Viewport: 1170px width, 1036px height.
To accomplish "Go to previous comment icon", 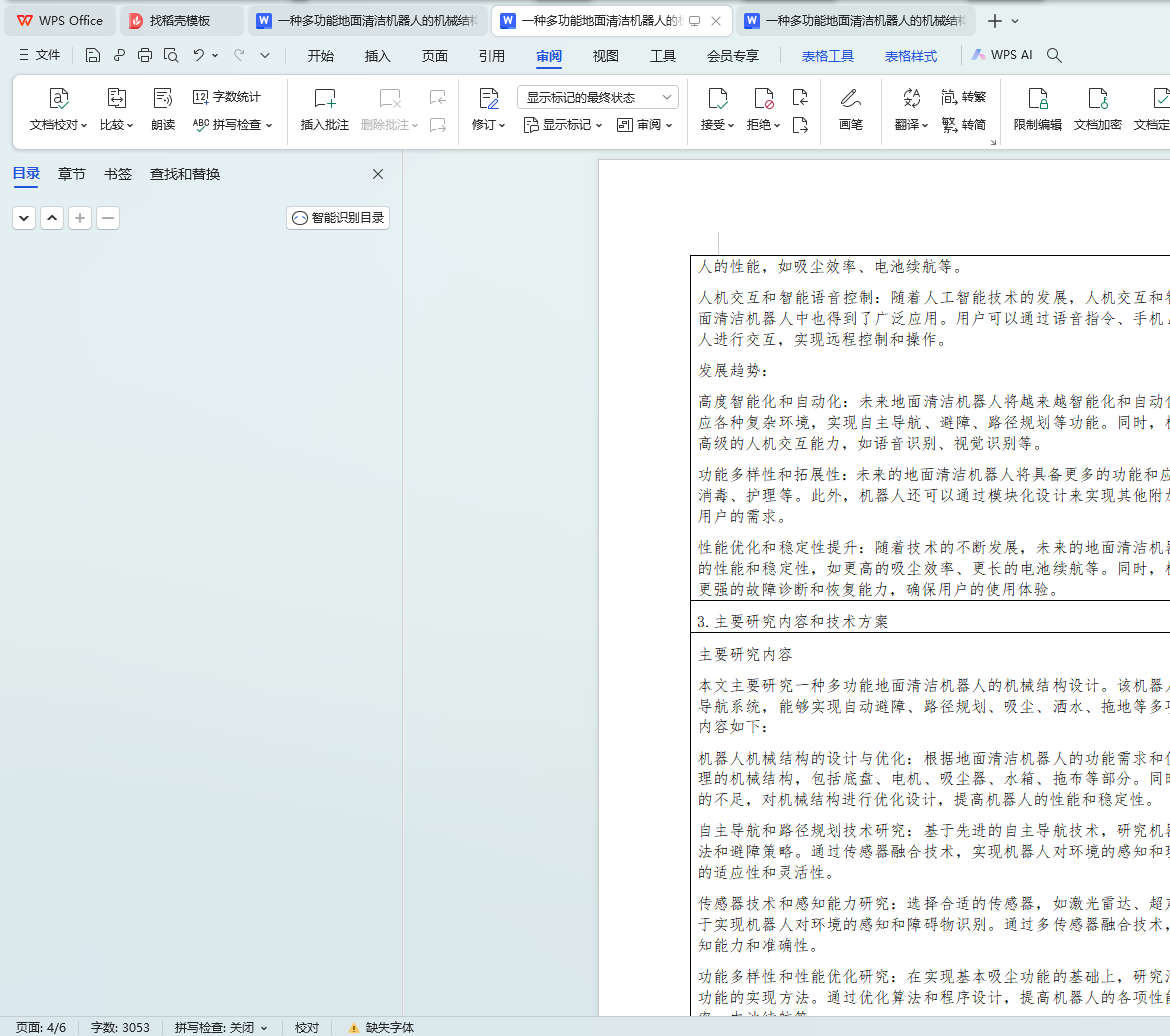I will coord(438,97).
